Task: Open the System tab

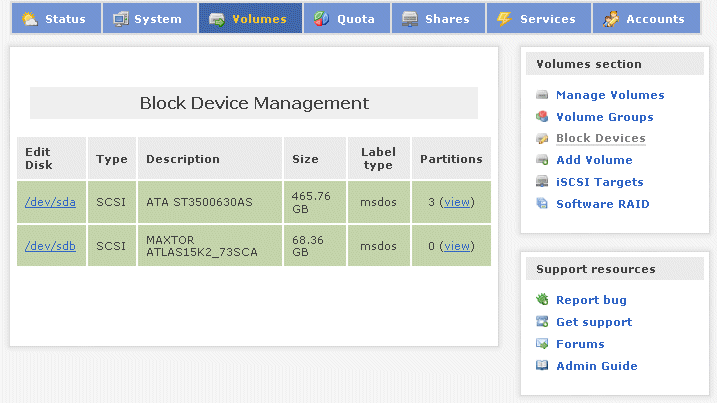Action: pyautogui.click(x=148, y=19)
